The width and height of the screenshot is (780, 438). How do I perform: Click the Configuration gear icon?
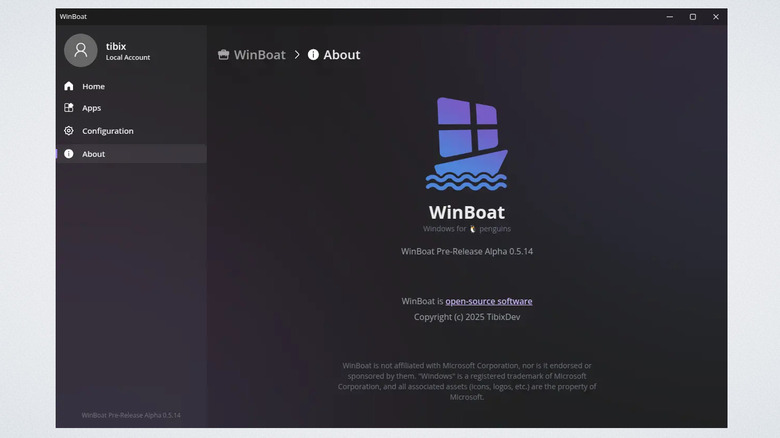point(69,130)
